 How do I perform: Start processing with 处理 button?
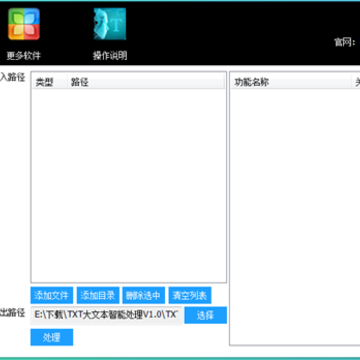tap(52, 337)
